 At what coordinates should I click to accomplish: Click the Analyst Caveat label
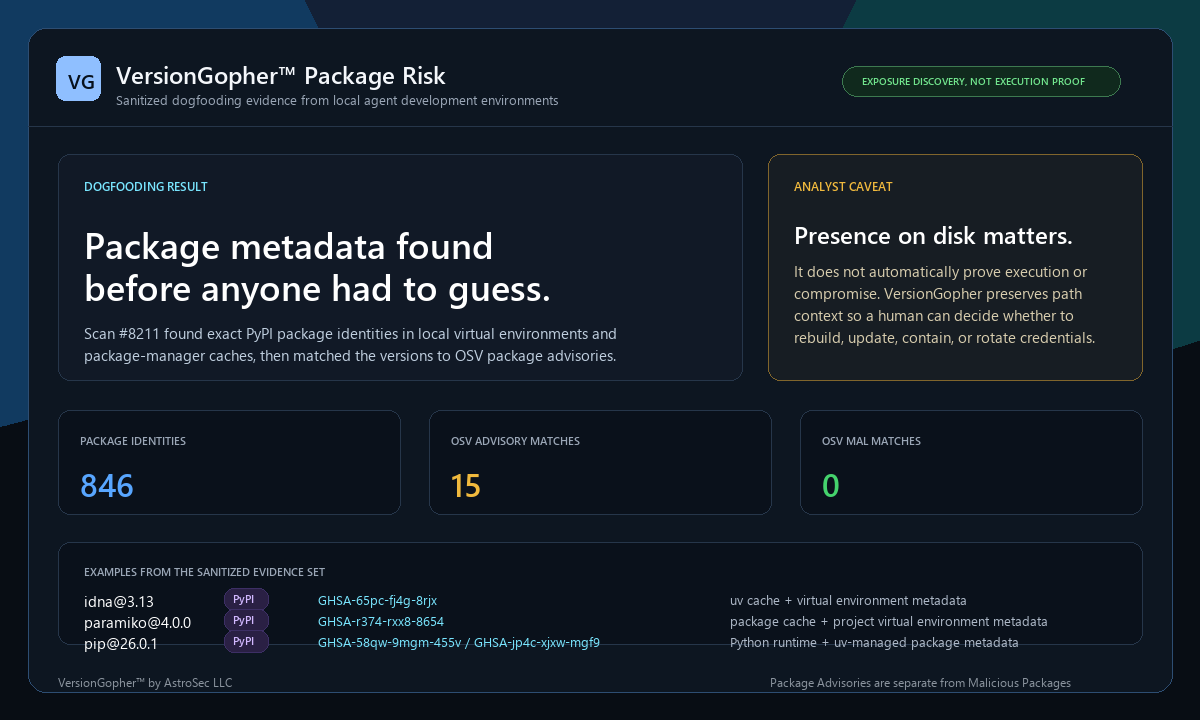843,187
